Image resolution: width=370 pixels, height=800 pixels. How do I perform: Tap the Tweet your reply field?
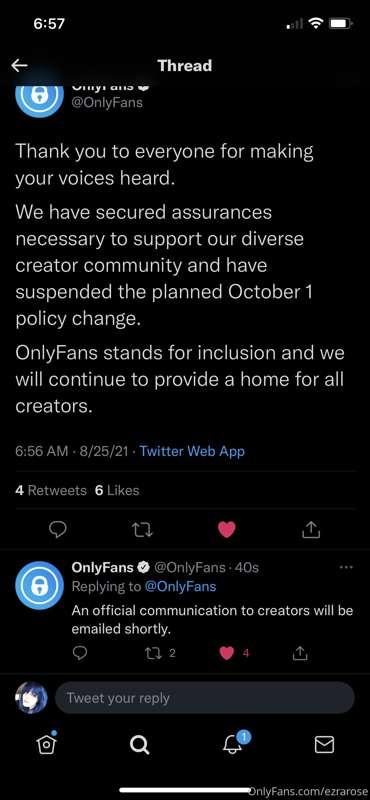click(204, 697)
